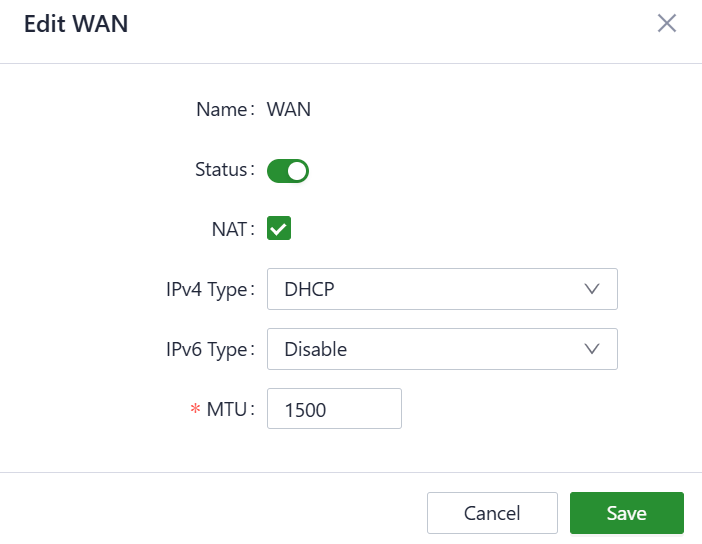
Task: Click the NAT field label
Action: [227, 230]
